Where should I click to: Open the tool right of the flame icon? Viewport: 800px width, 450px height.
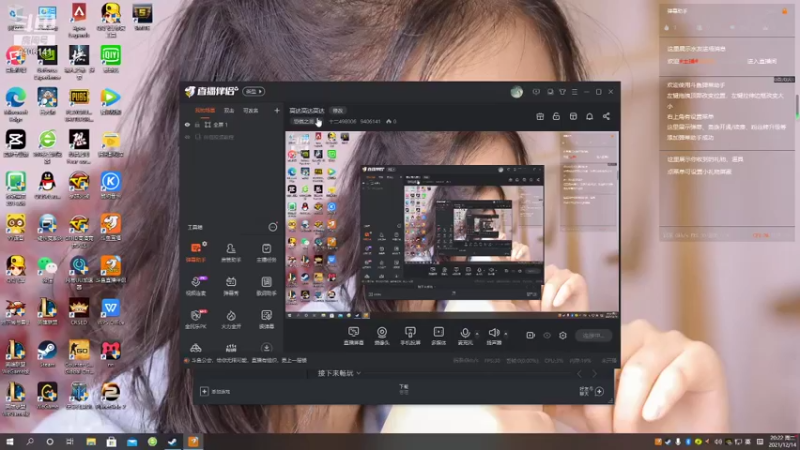(x=266, y=319)
